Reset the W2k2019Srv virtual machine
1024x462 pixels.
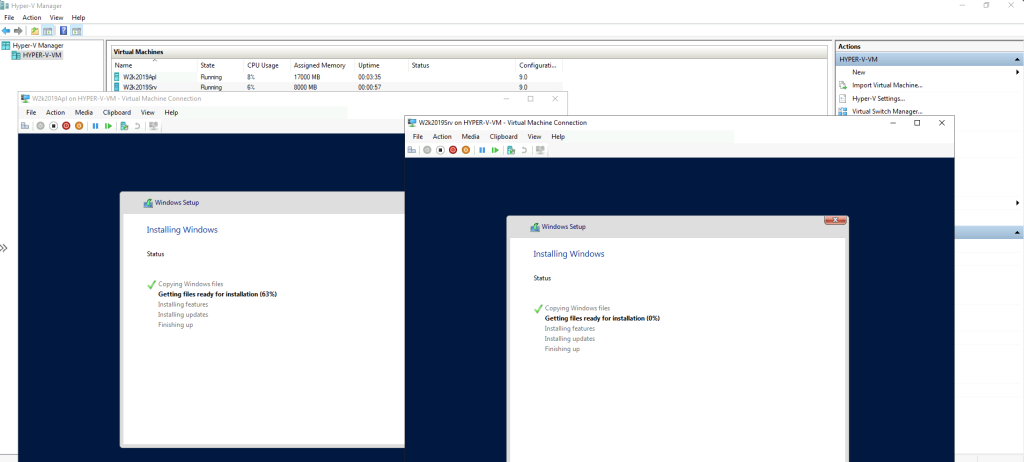495,150
